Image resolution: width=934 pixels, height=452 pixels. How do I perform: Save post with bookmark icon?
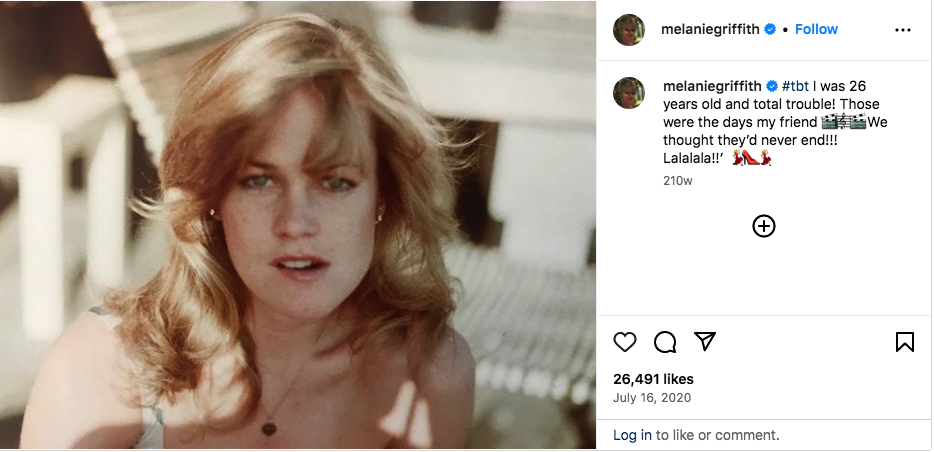905,342
